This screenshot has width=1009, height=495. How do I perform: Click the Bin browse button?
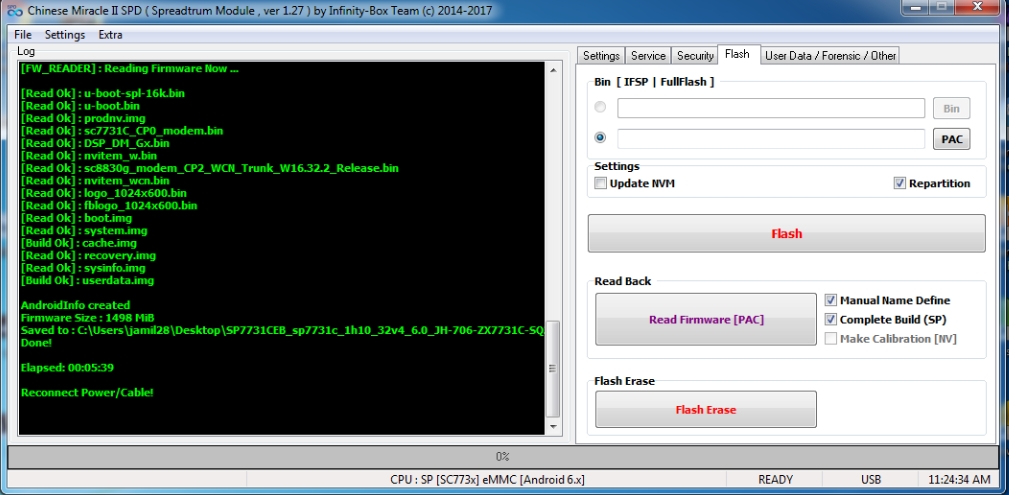click(951, 108)
